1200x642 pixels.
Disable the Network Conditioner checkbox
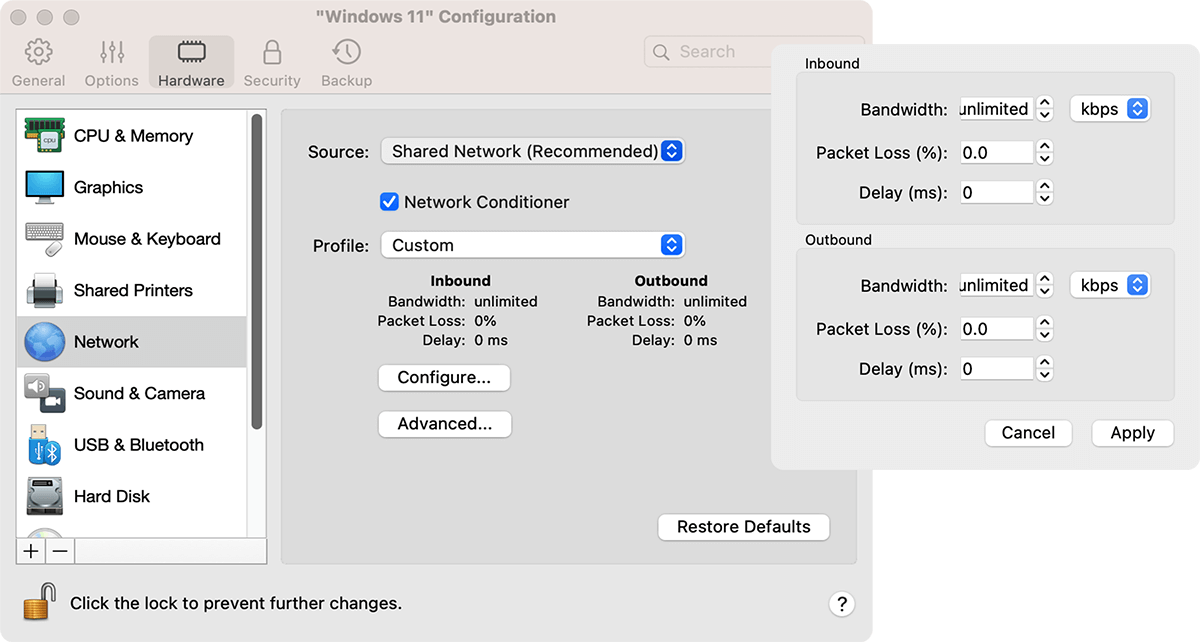[390, 202]
